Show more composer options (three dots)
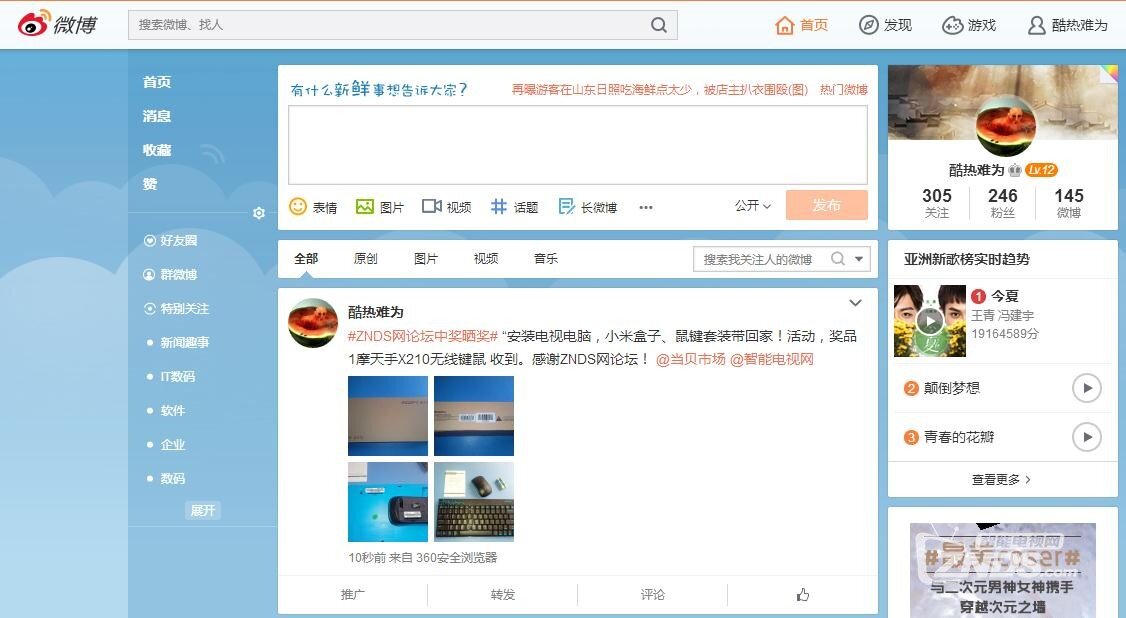The width and height of the screenshot is (1126, 618). pos(646,207)
